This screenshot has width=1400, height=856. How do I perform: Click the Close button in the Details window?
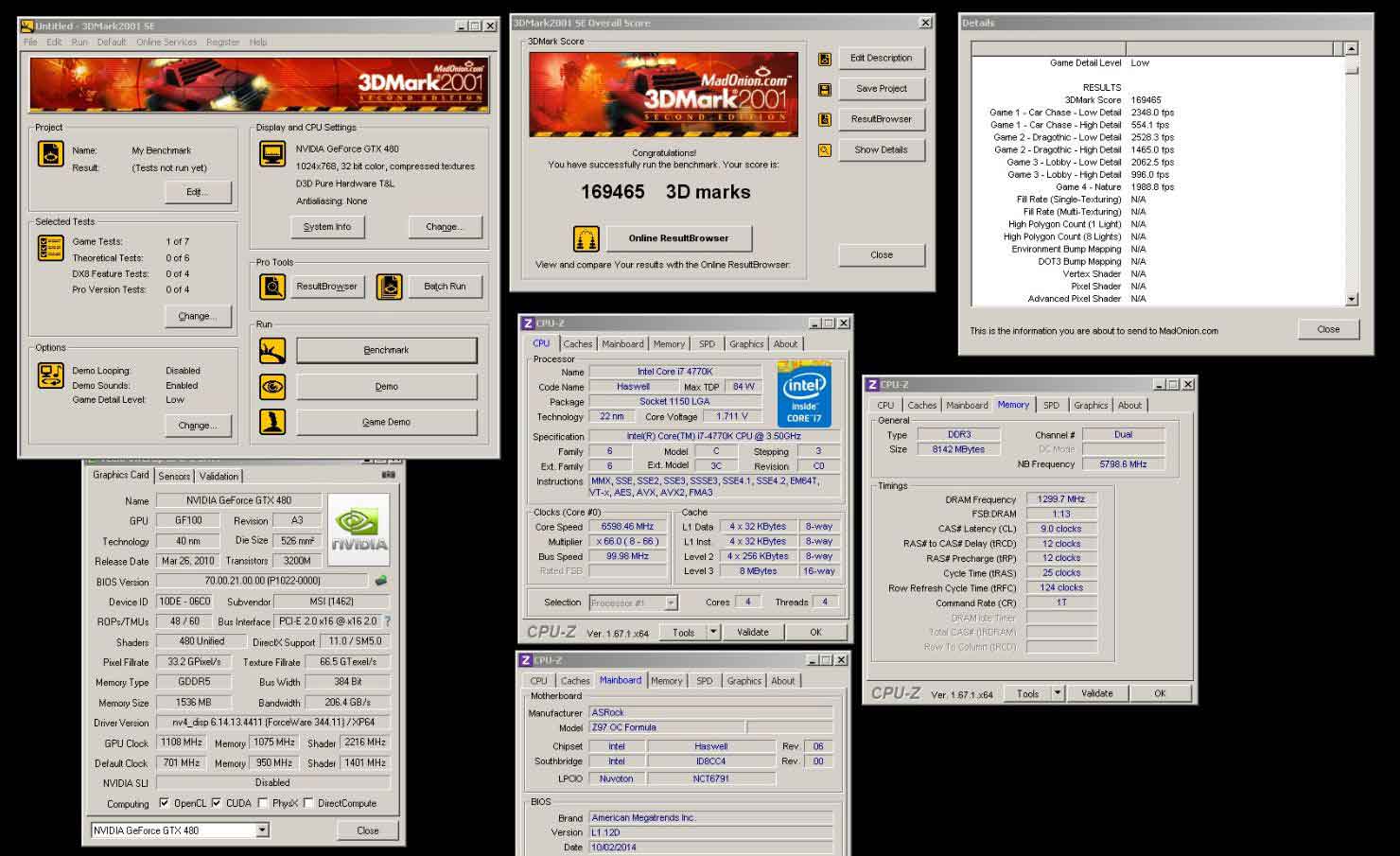click(1328, 329)
